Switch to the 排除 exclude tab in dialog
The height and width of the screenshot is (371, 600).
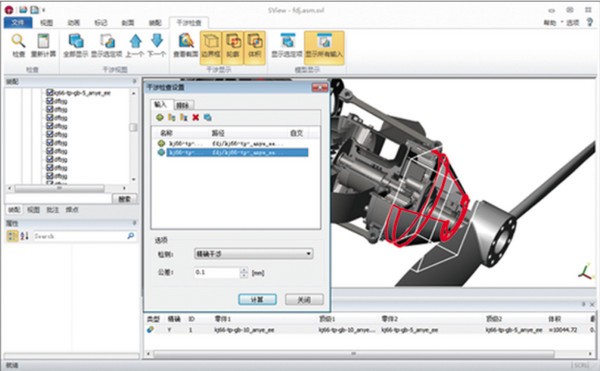pos(183,105)
